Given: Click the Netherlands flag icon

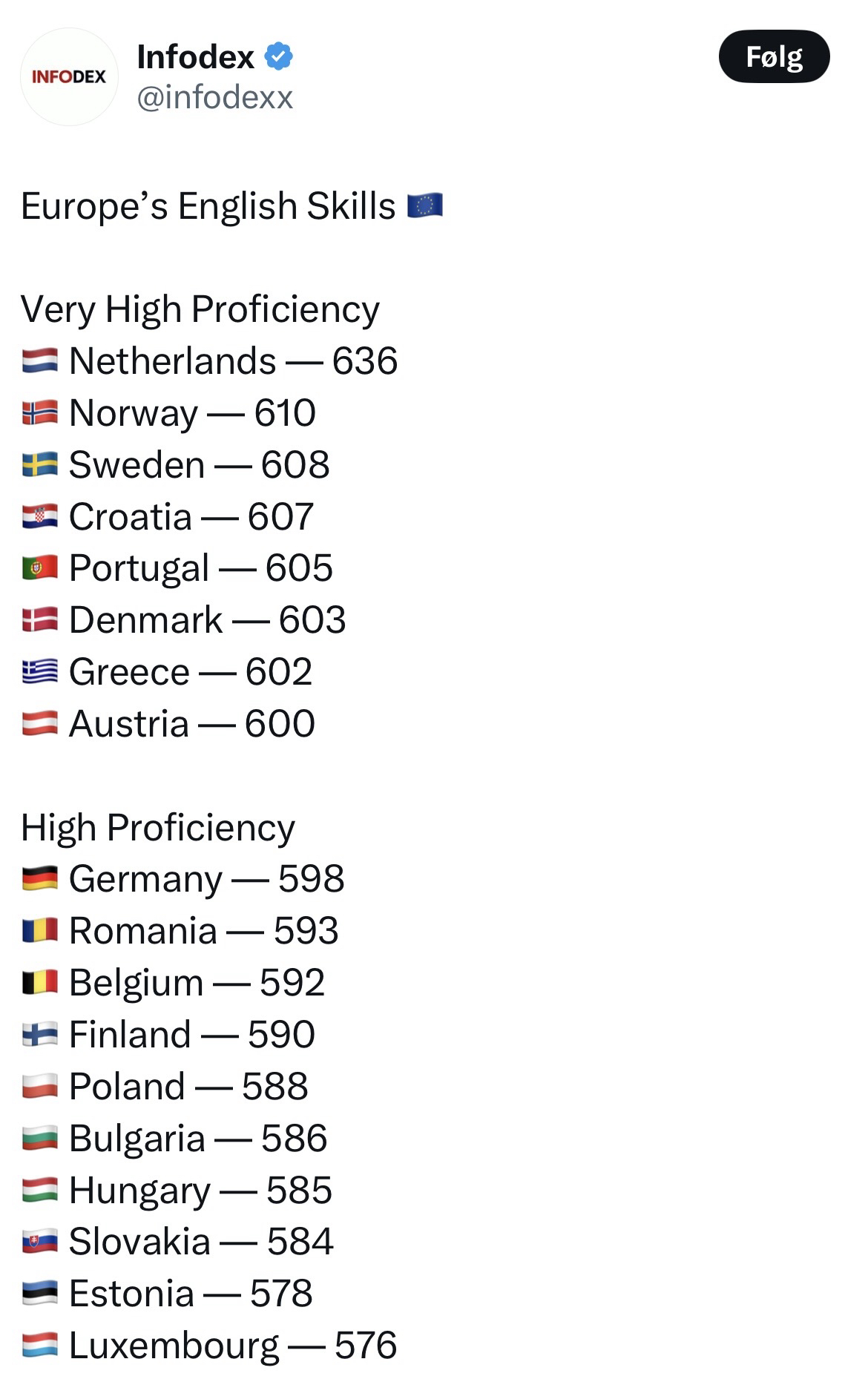Looking at the screenshot, I should click(40, 361).
